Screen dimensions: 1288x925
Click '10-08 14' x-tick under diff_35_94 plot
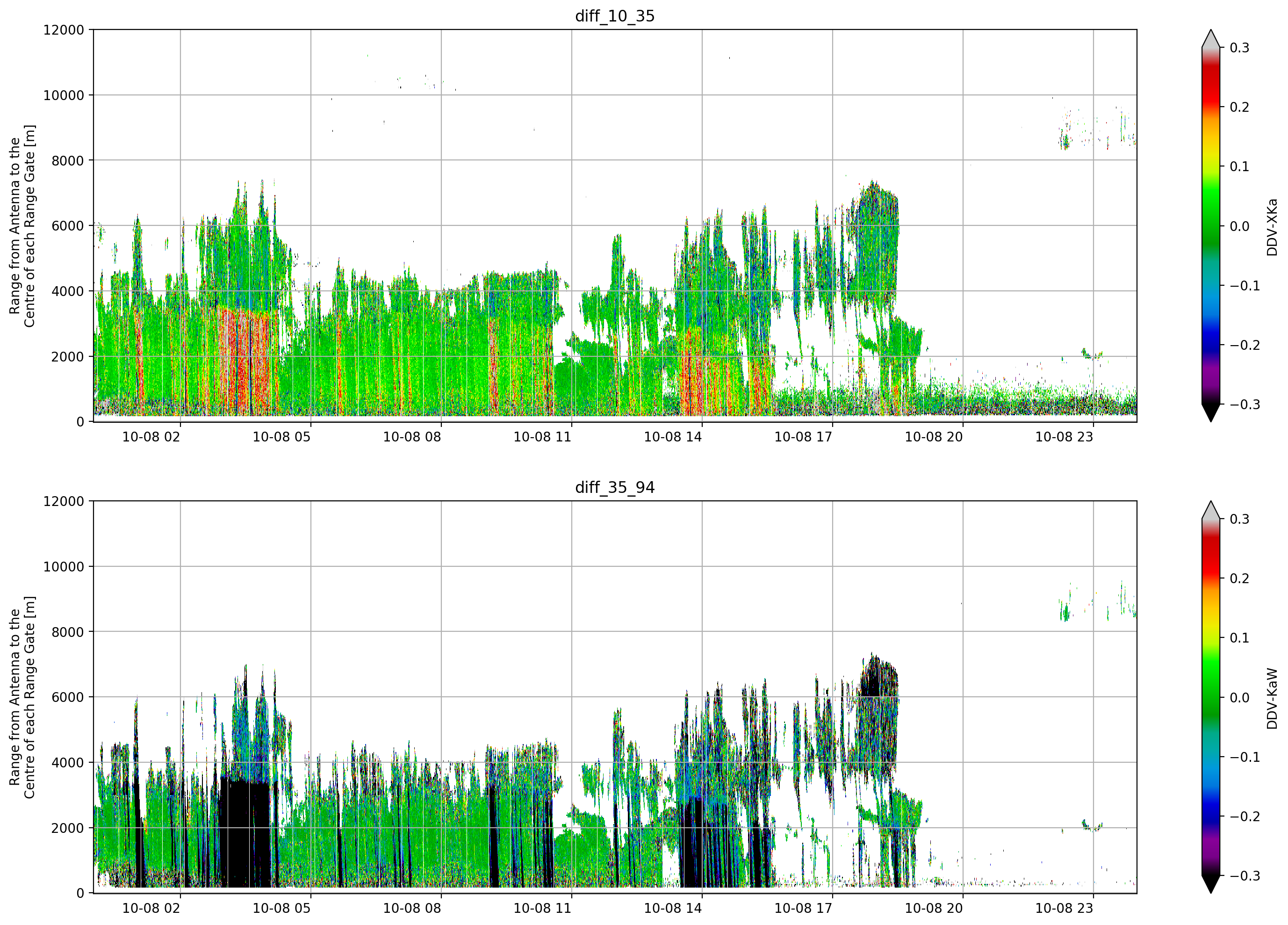tap(673, 909)
